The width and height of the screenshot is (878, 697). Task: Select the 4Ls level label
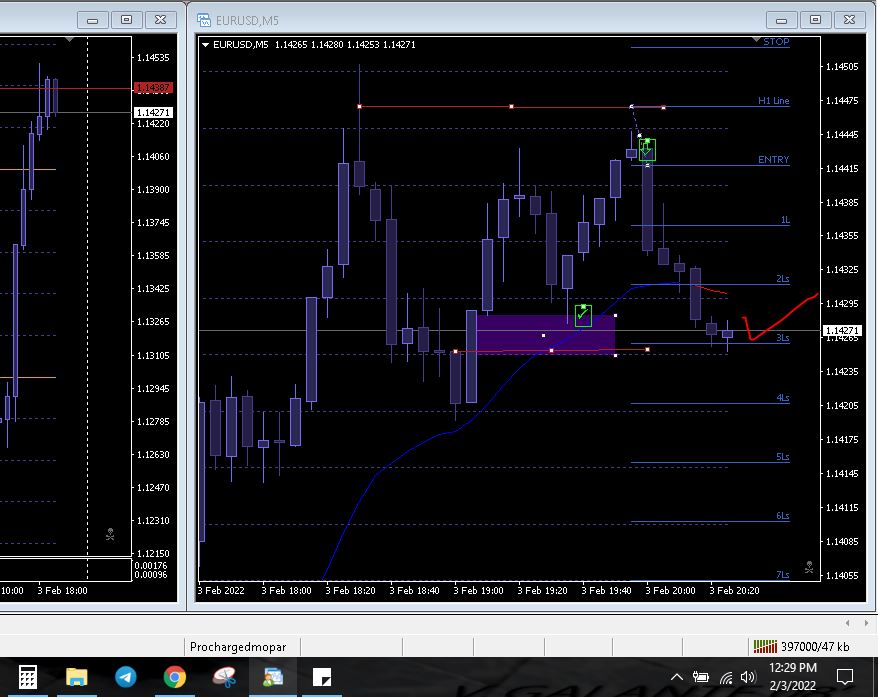783,398
